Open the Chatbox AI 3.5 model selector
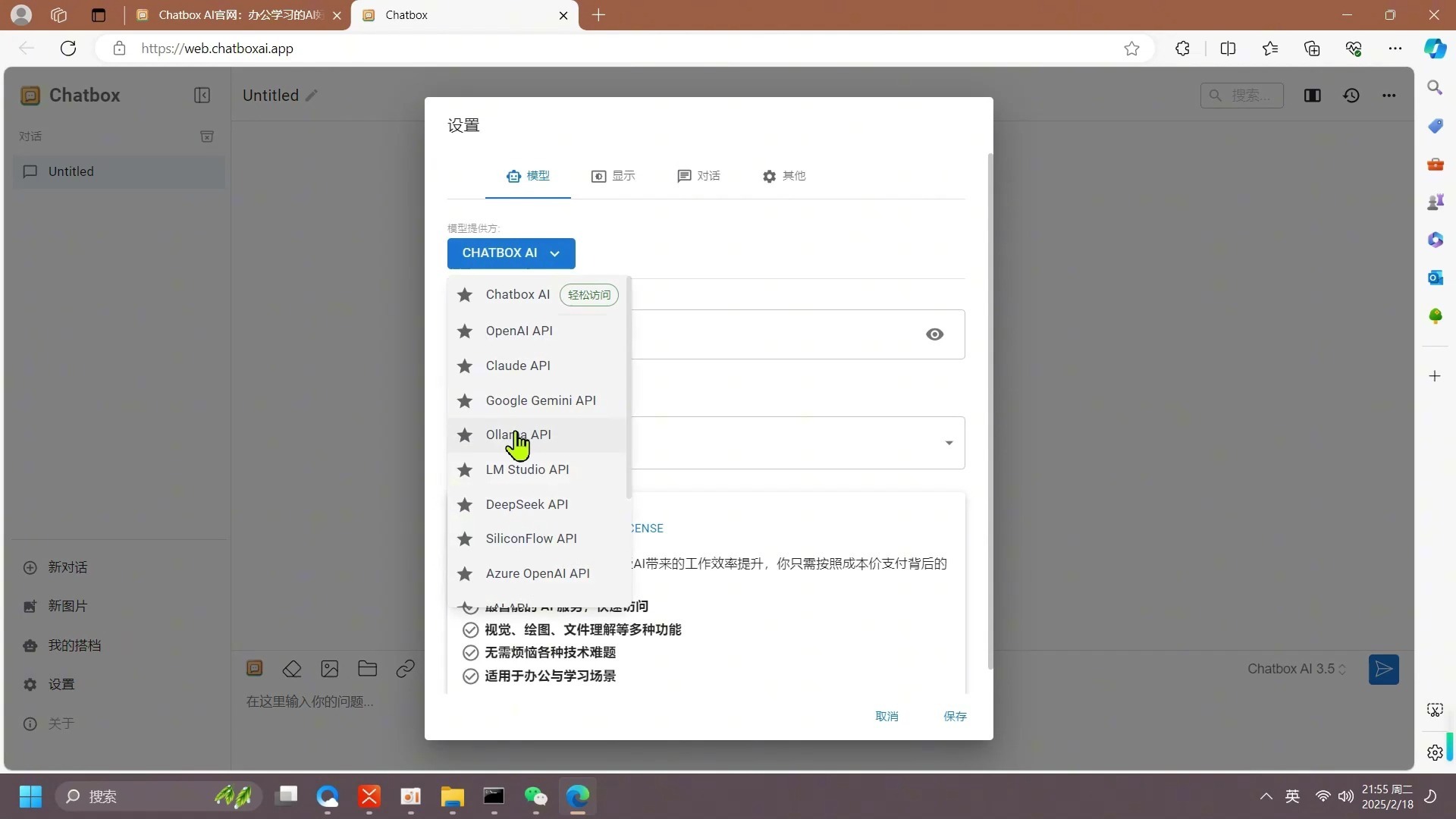This screenshot has height=819, width=1456. (x=1296, y=669)
